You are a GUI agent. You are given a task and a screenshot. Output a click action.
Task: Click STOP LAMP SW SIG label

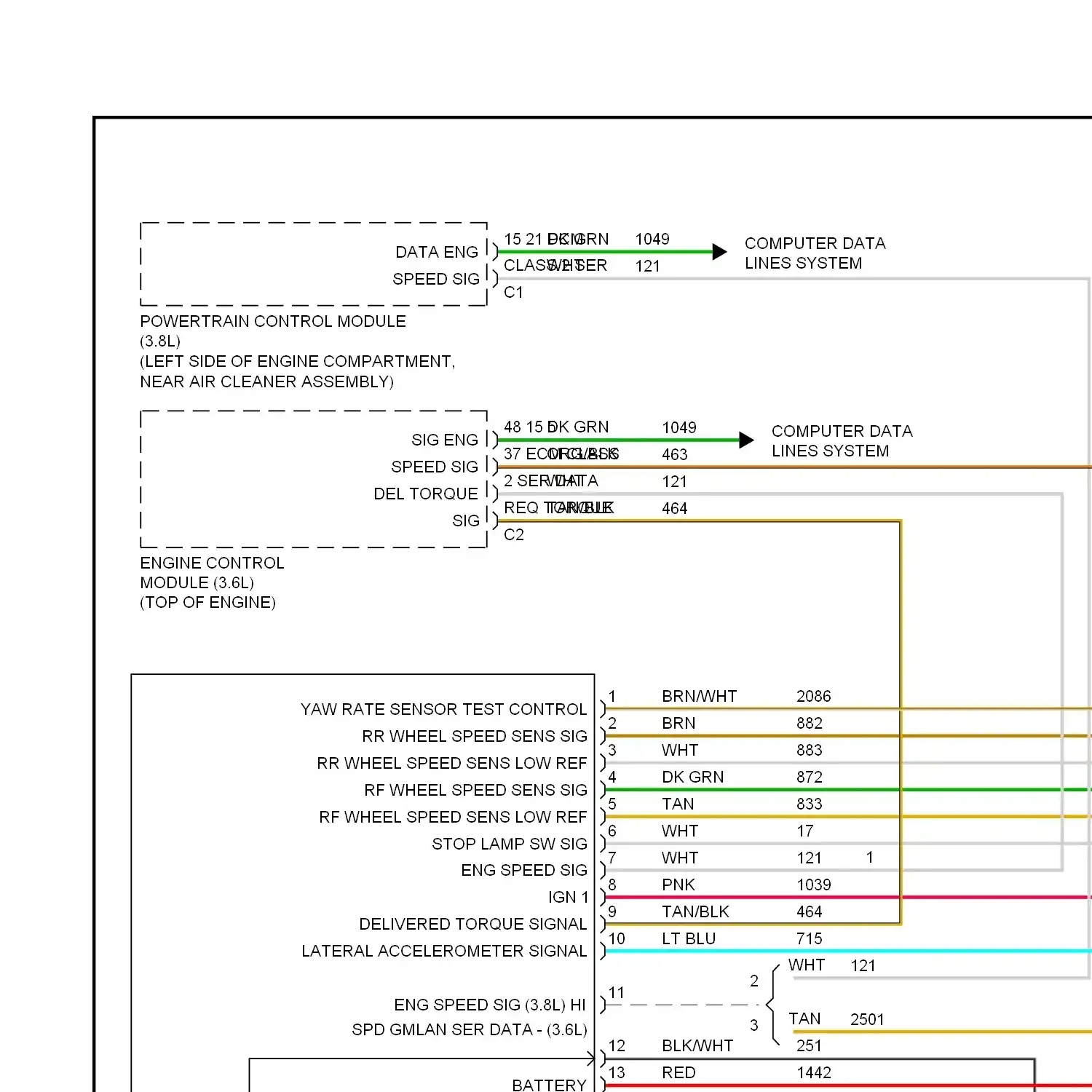pyautogui.click(x=510, y=844)
